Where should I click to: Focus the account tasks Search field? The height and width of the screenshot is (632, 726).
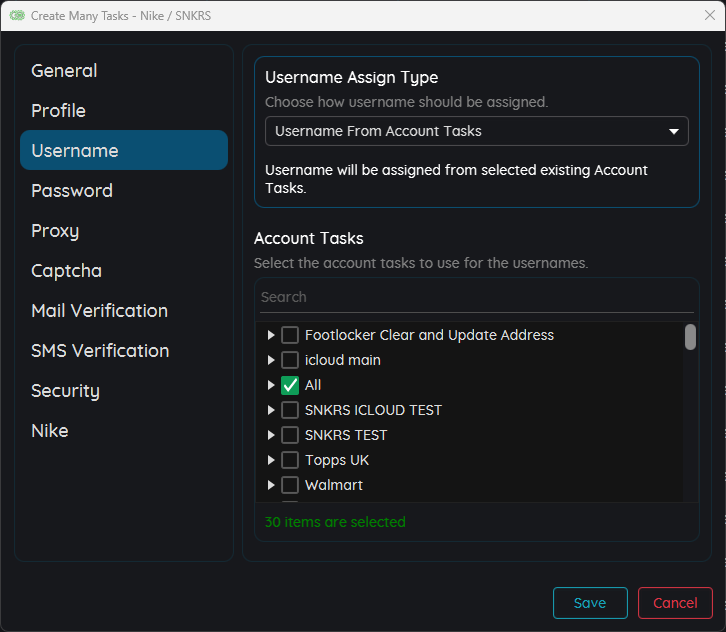476,297
